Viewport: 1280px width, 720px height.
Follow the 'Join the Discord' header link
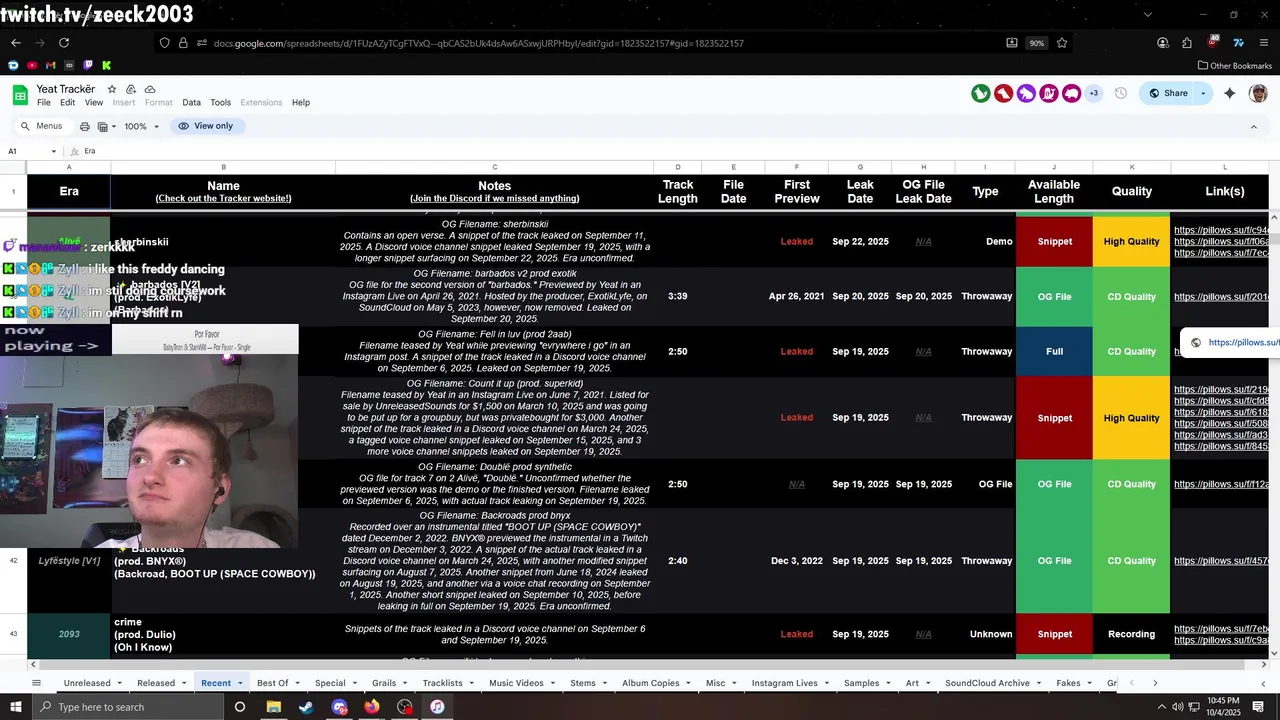click(494, 198)
